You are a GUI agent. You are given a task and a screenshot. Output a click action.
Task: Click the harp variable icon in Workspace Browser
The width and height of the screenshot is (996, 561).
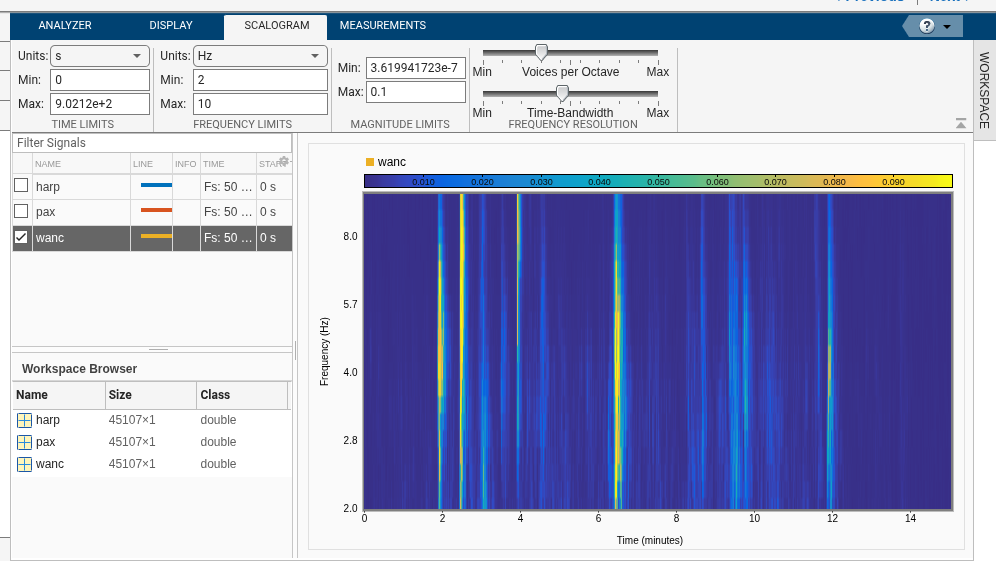pyautogui.click(x=25, y=420)
